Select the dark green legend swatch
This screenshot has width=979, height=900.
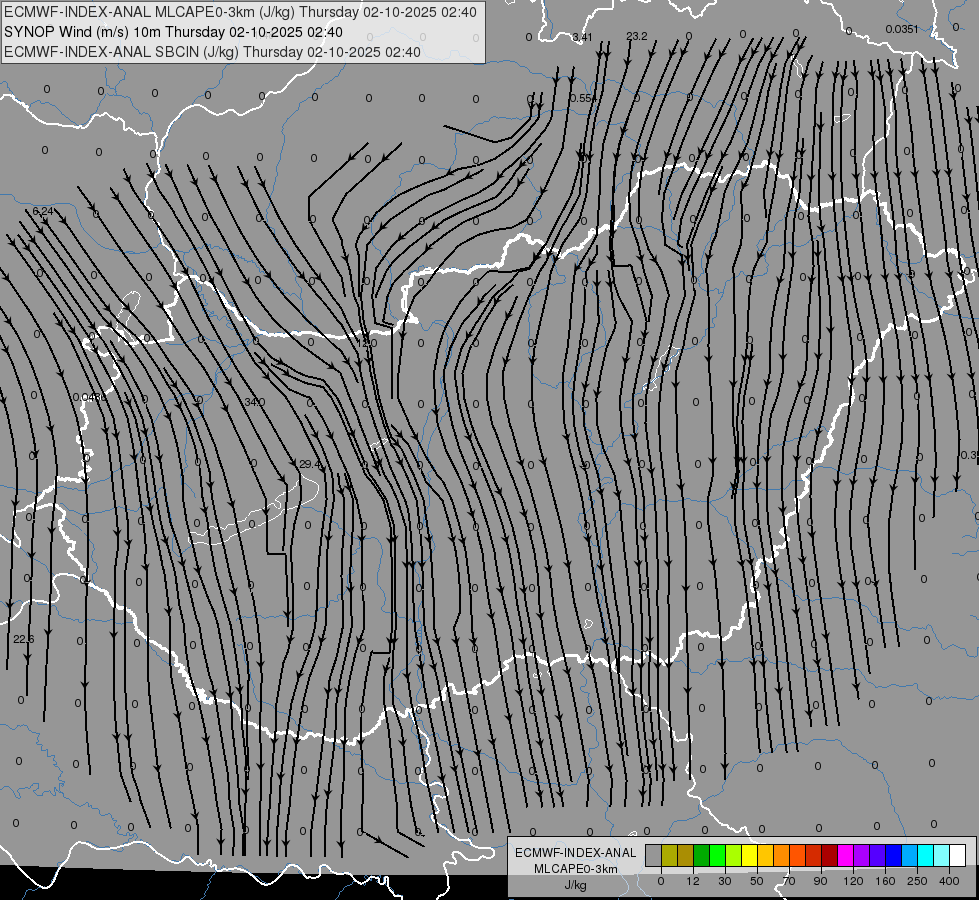(702, 855)
